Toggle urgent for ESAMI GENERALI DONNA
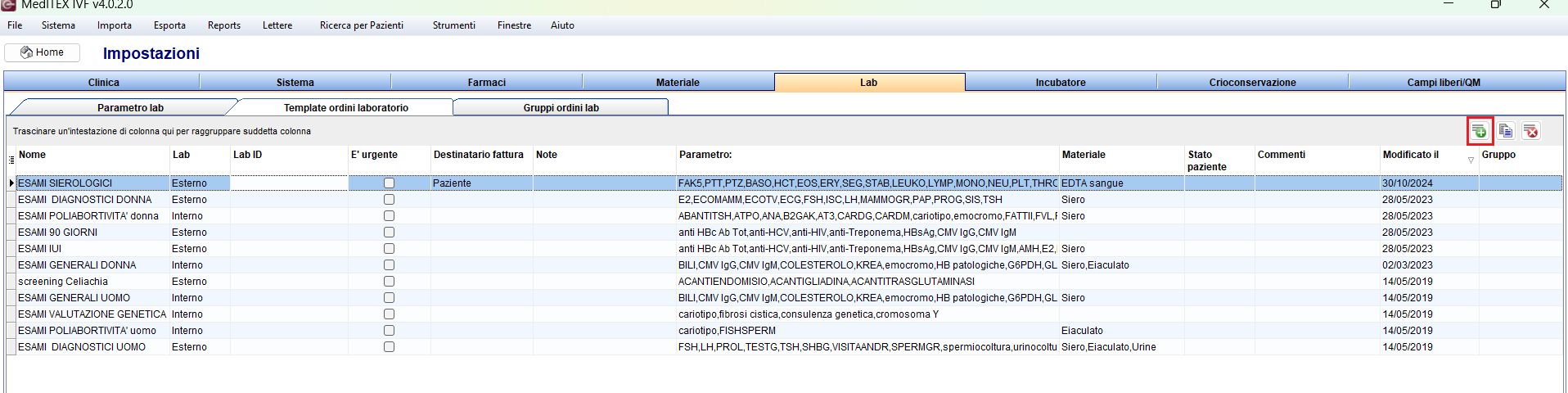This screenshot has width=1568, height=393. pos(389,265)
